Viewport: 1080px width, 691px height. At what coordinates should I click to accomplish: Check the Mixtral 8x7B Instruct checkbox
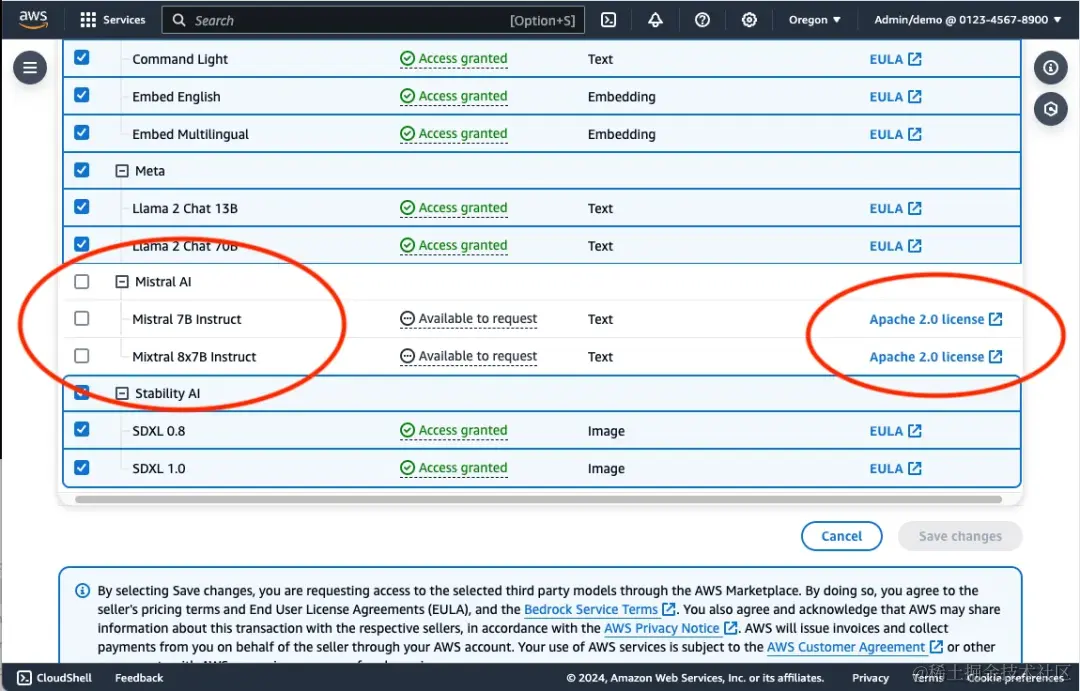click(x=81, y=355)
